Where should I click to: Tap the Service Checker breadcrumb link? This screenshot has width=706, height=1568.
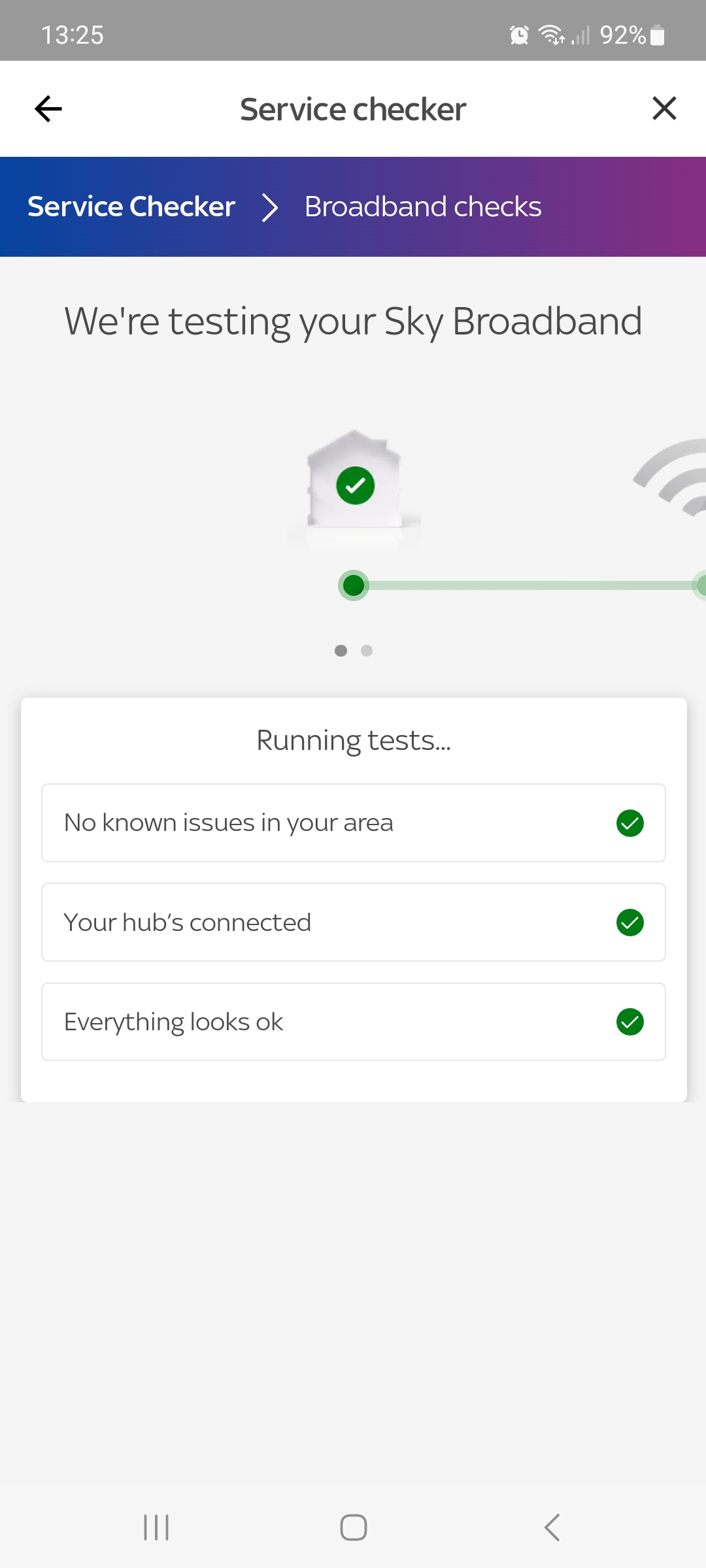tap(131, 206)
